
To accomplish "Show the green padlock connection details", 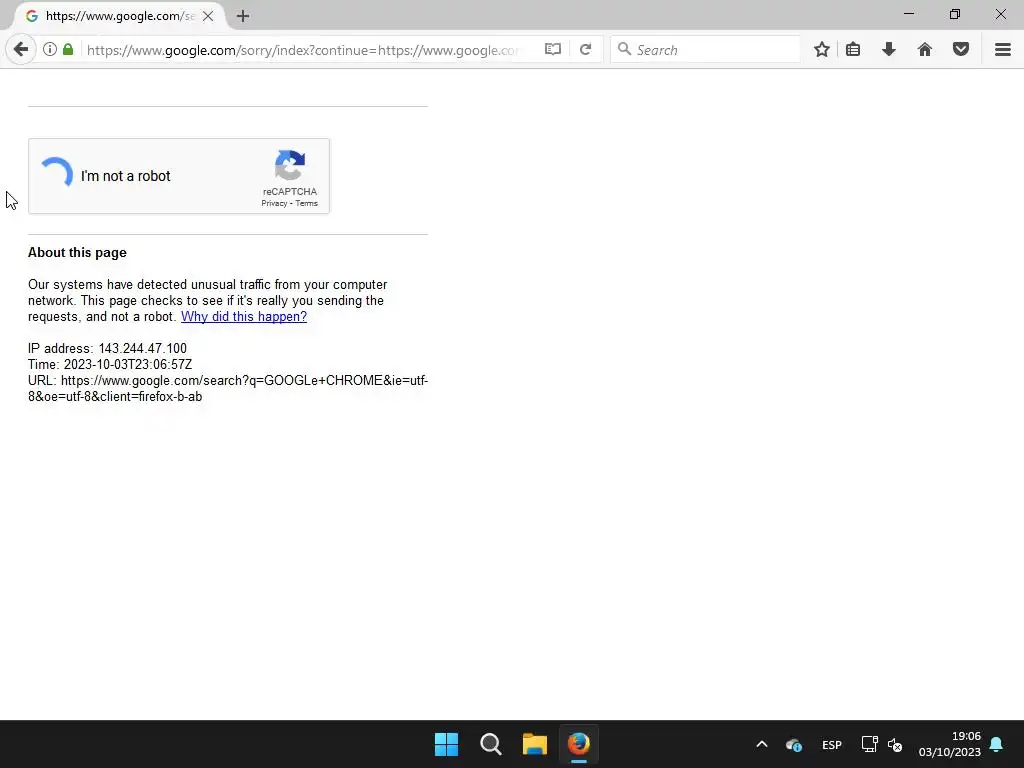I will click(68, 50).
